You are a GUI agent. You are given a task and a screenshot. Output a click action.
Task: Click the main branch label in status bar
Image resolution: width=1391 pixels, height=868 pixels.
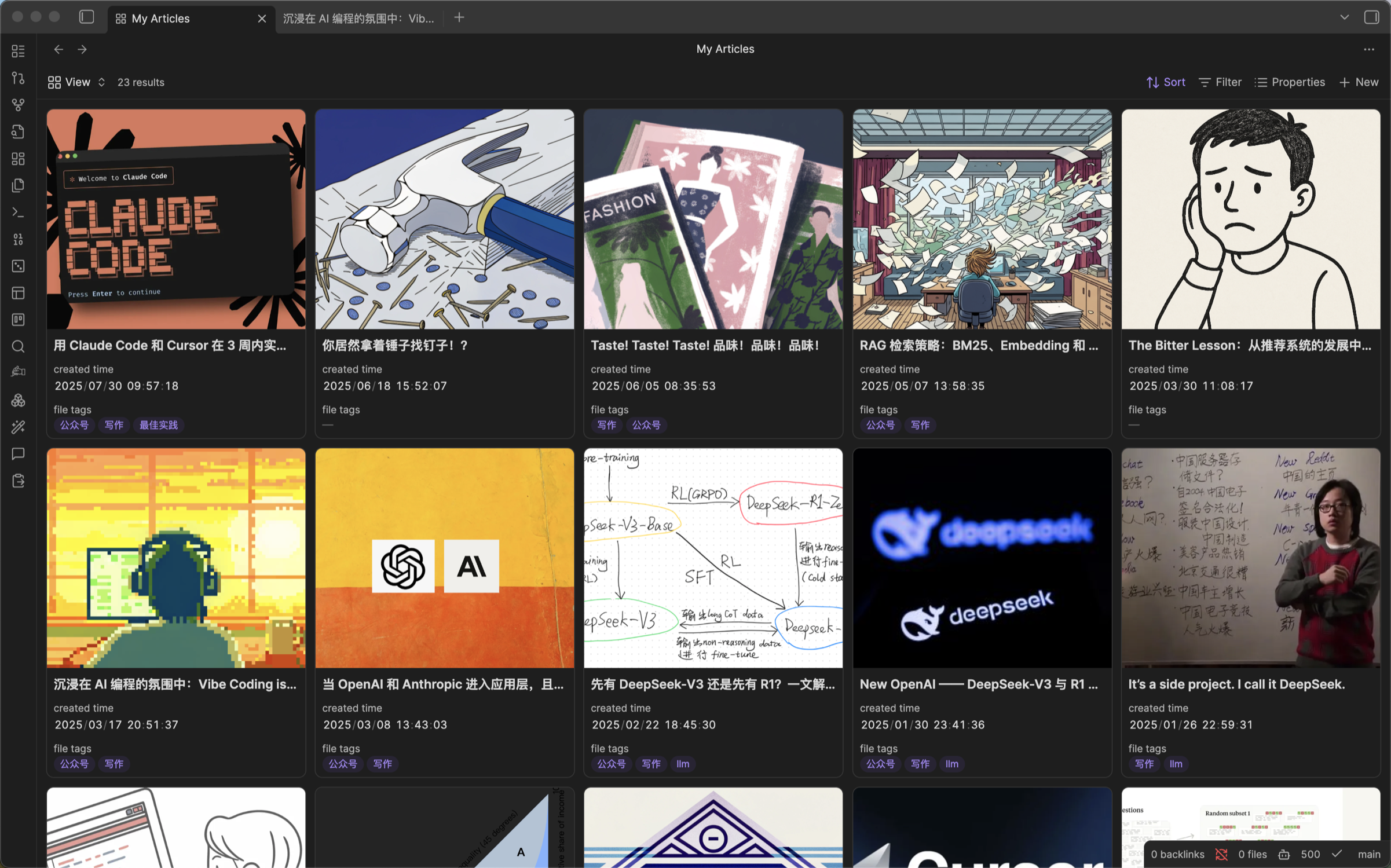tap(1368, 854)
